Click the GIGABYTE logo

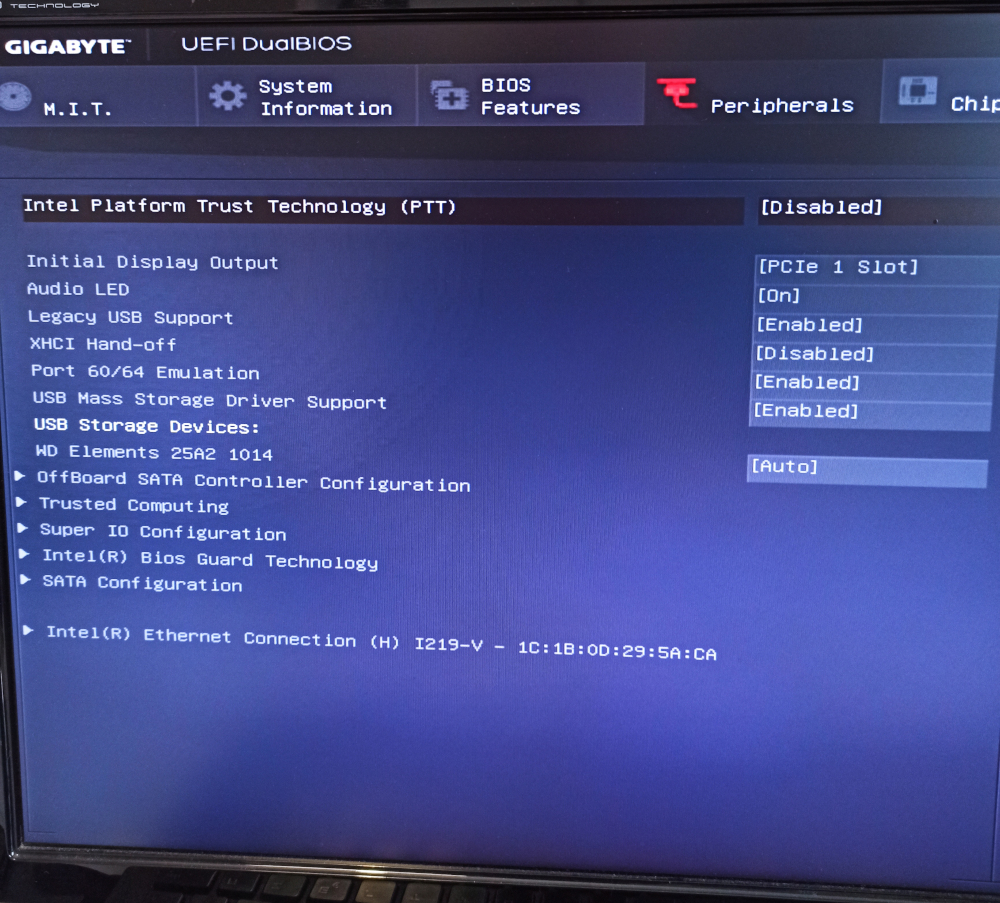[68, 47]
